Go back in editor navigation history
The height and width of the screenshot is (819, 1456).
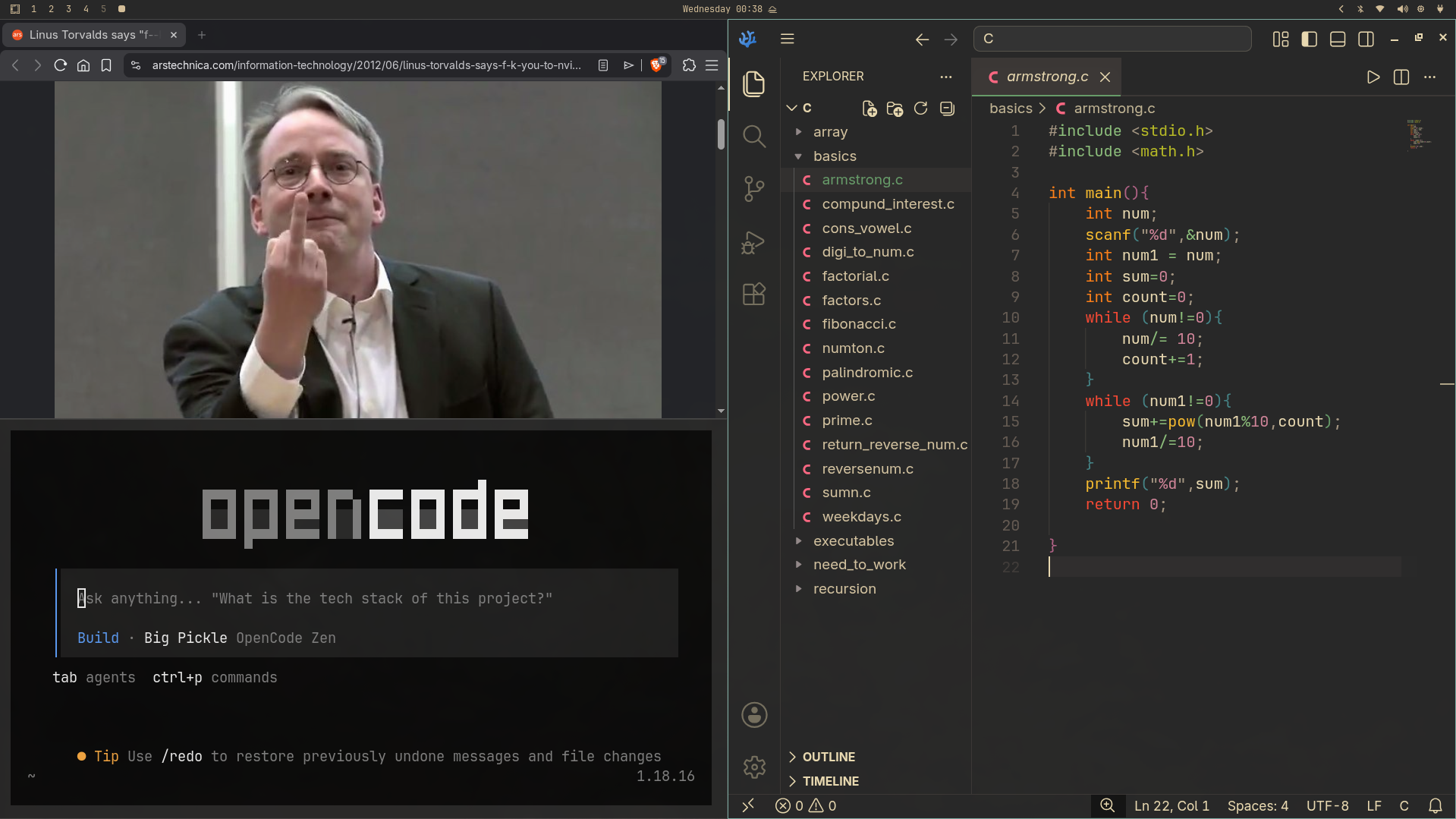pos(922,39)
